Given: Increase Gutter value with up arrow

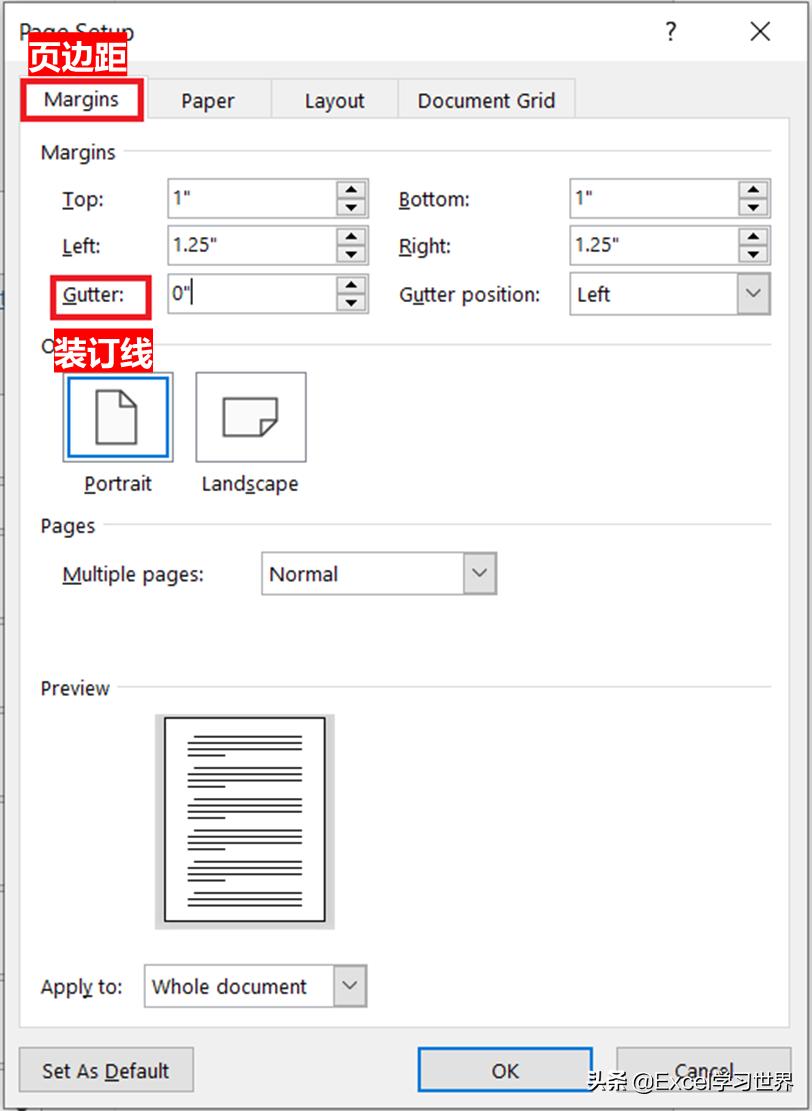Looking at the screenshot, I should click(x=351, y=285).
